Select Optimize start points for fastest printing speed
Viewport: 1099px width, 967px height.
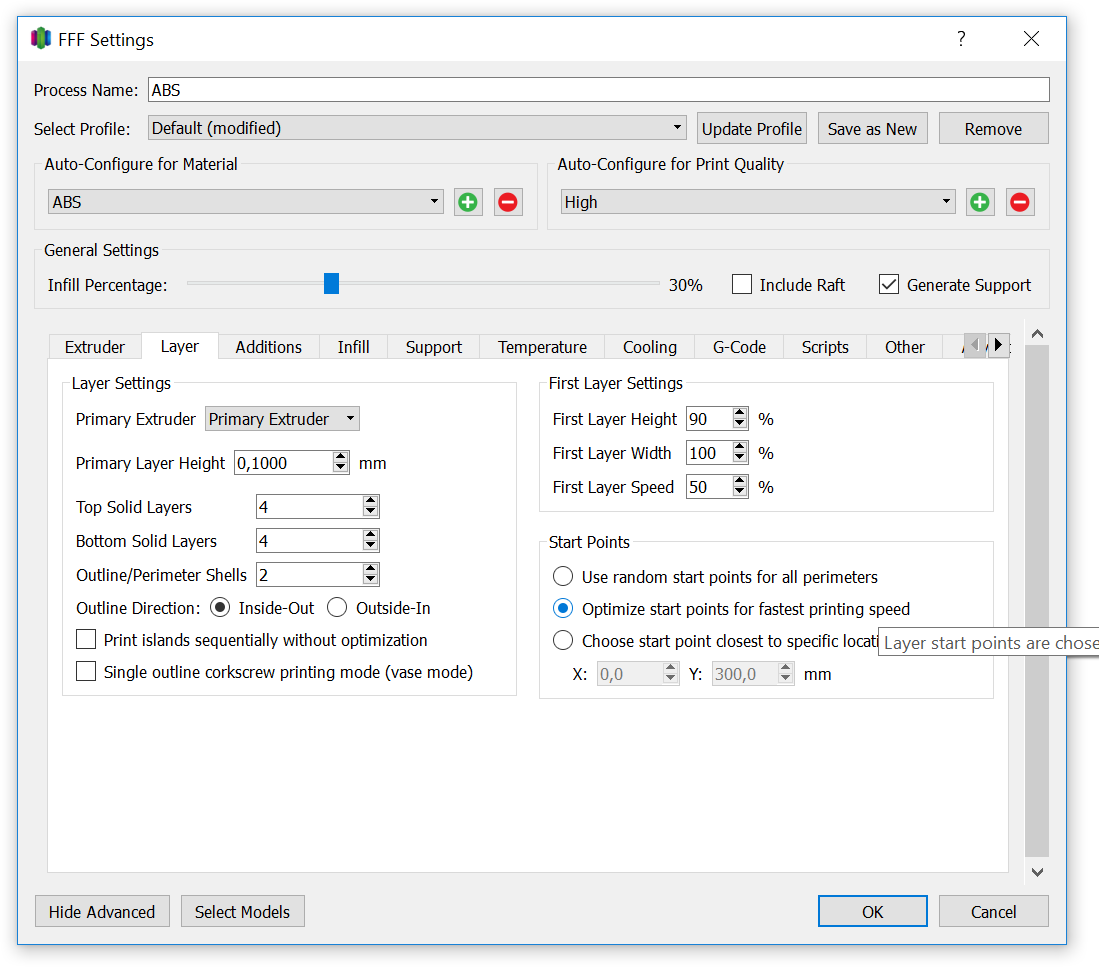[563, 608]
